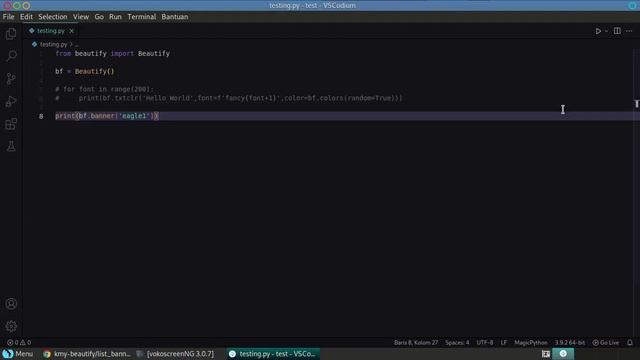Click the tray screen recorder icon
The image size is (640, 360).
[x=546, y=354]
